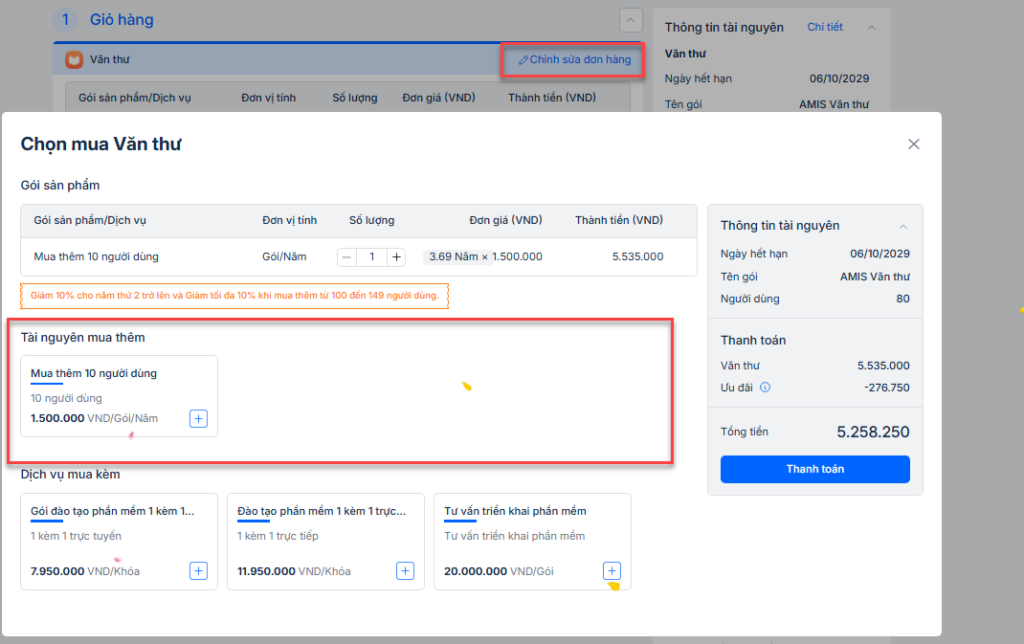The image size is (1024, 644).
Task: Click the Gói/Năm unit cell
Action: tap(284, 257)
